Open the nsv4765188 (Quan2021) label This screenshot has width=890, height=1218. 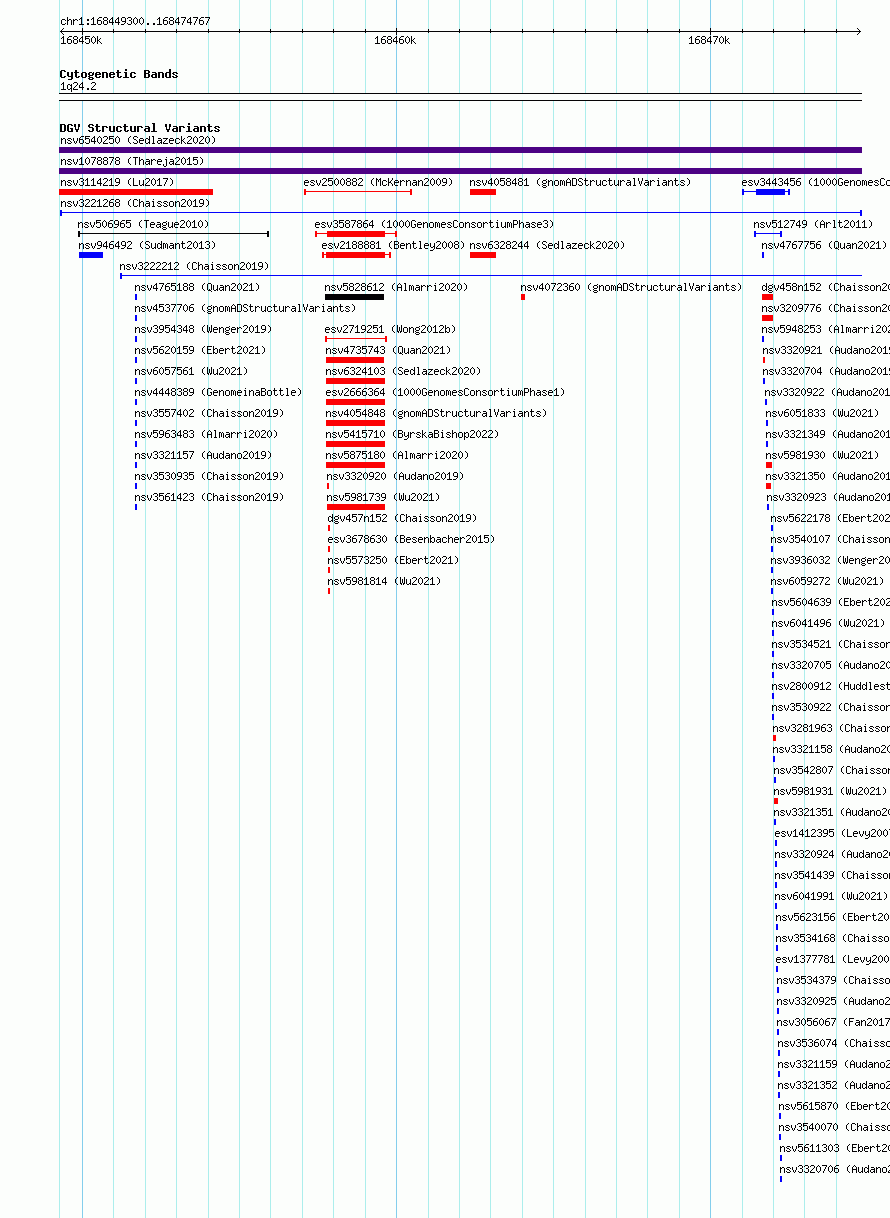[x=197, y=287]
